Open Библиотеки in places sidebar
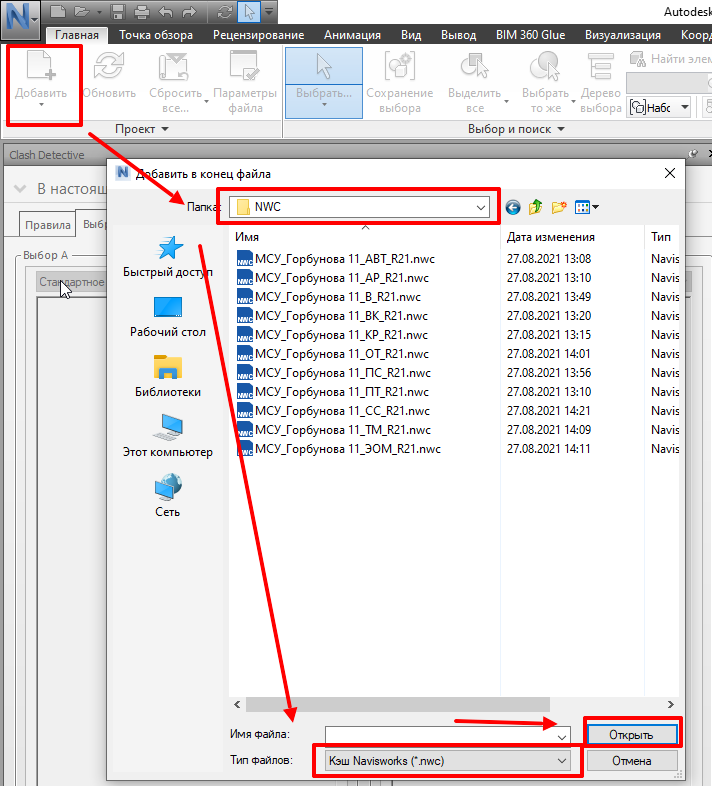 tap(167, 377)
